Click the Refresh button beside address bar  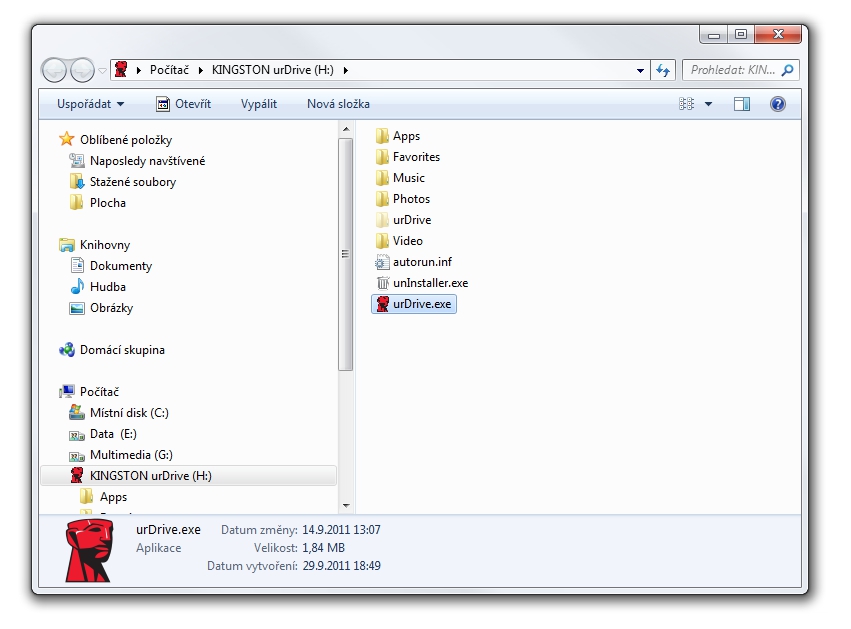[x=663, y=70]
